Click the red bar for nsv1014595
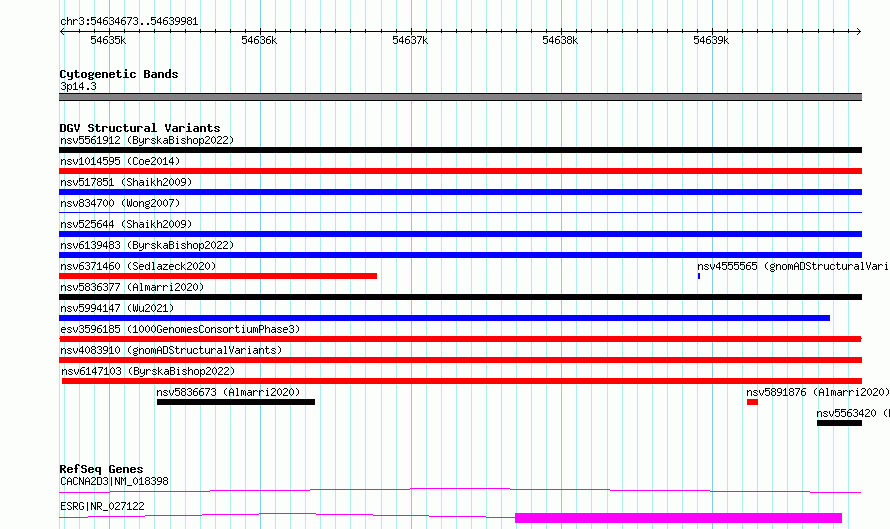This screenshot has width=890, height=529. [460, 171]
